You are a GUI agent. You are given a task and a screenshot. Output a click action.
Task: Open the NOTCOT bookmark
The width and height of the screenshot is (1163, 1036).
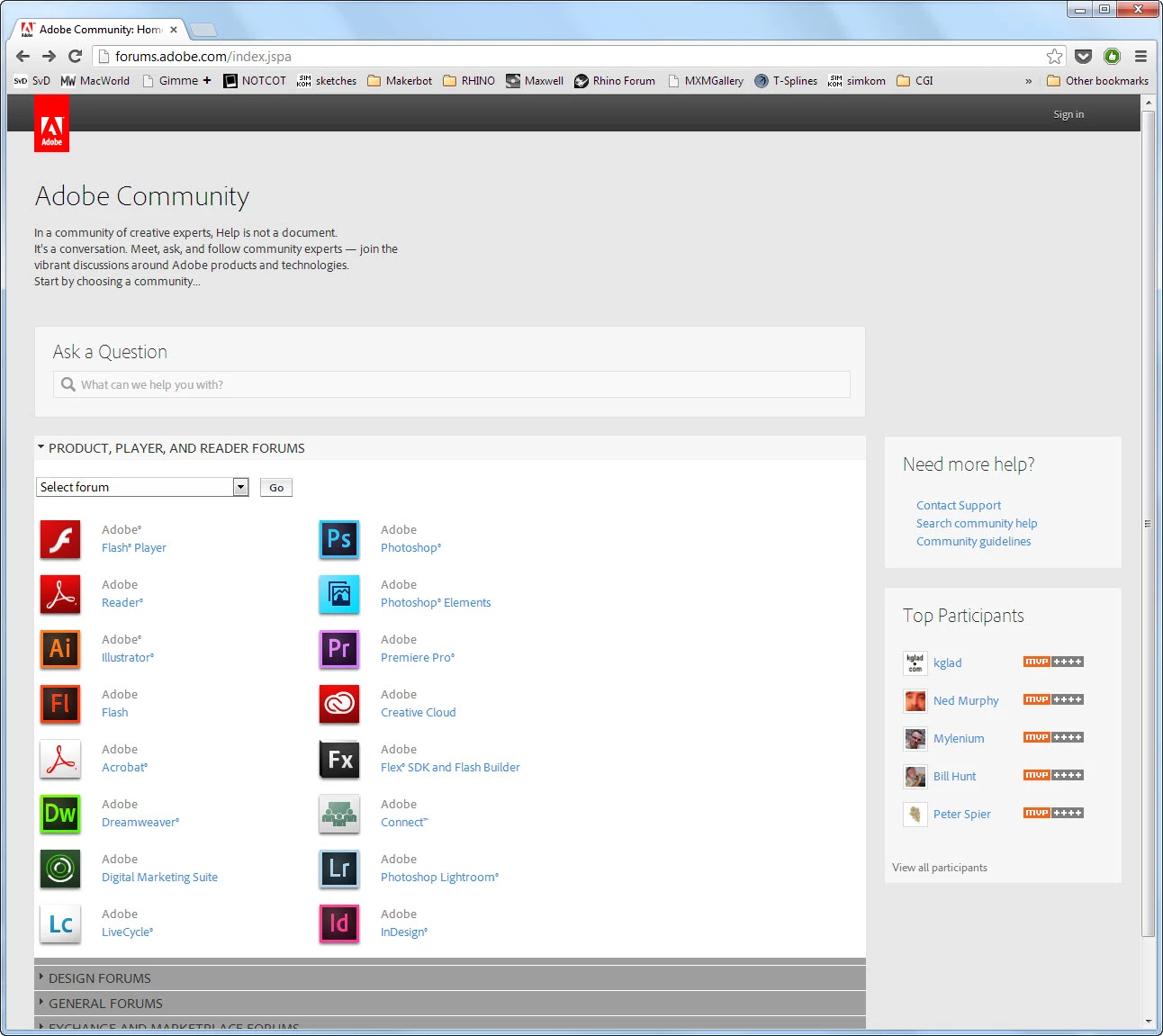(x=255, y=81)
